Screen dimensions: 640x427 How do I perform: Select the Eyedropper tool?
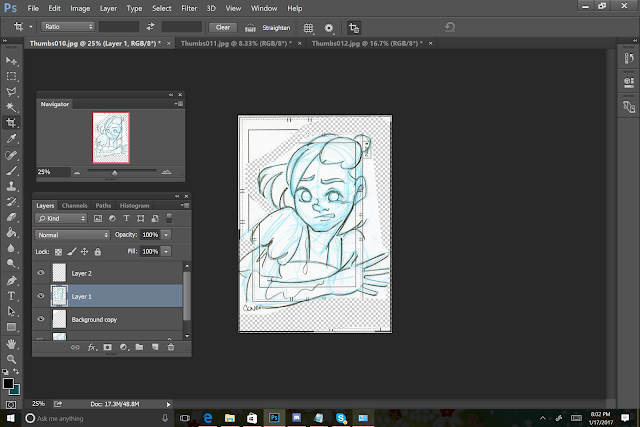point(12,139)
